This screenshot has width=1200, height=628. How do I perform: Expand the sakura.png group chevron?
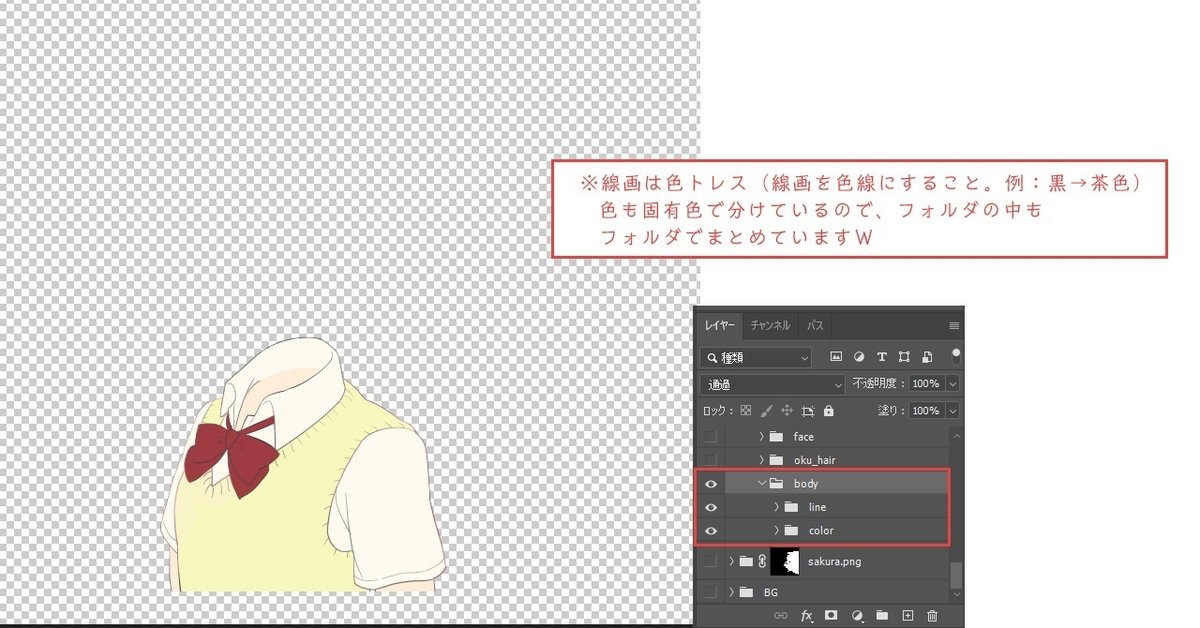click(732, 562)
